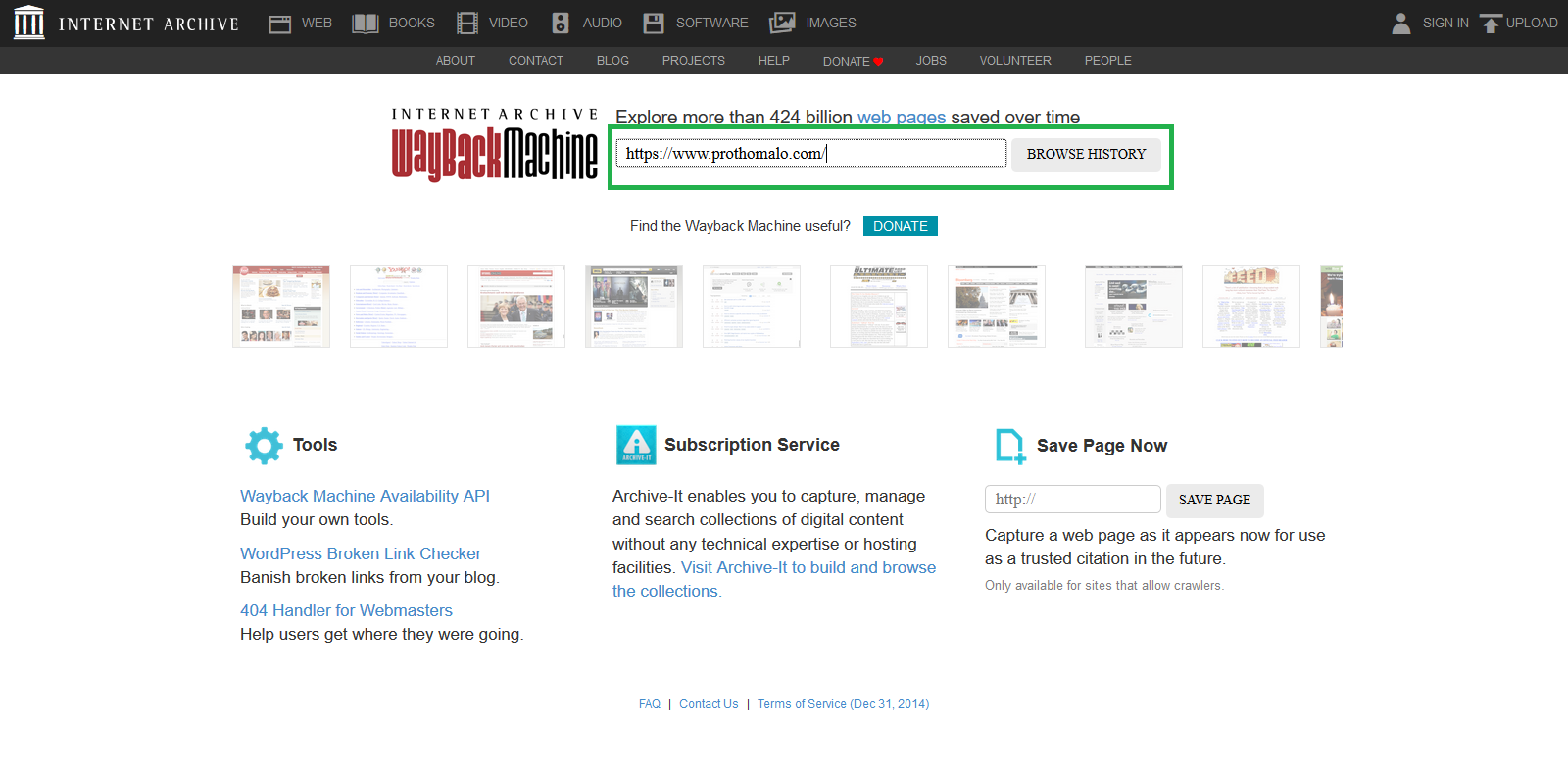Open the People menu item

click(x=1108, y=61)
